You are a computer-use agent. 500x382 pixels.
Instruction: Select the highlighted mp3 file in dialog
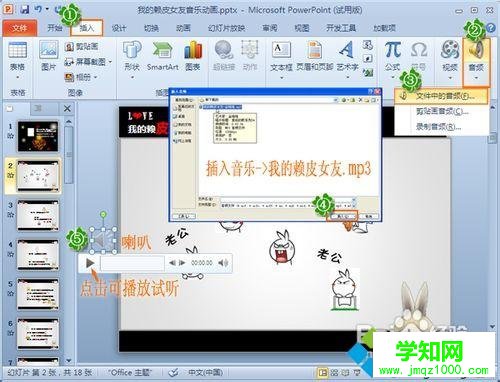coord(221,107)
